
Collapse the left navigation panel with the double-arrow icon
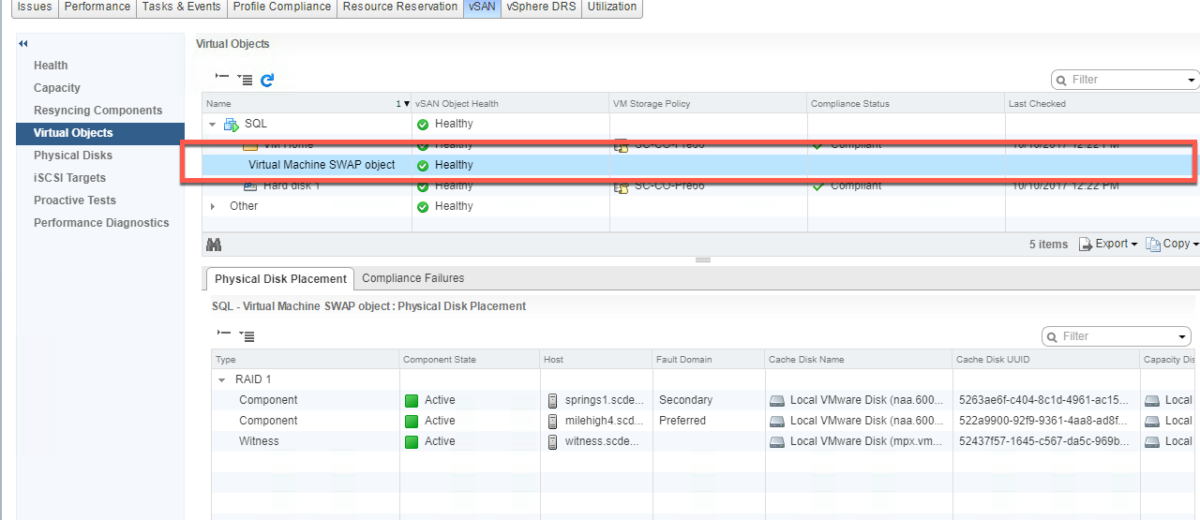pos(23,44)
